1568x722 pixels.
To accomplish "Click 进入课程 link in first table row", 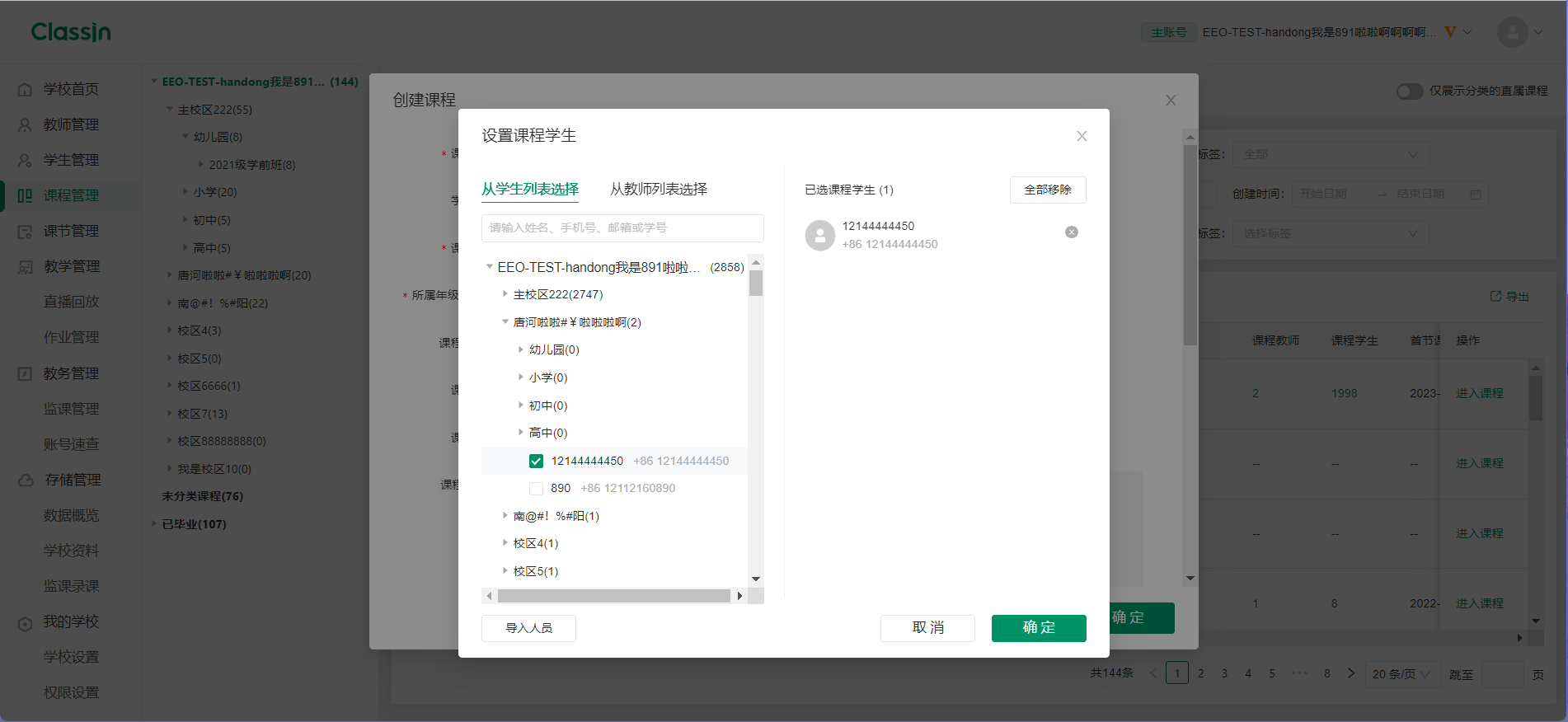I will pyautogui.click(x=1480, y=393).
